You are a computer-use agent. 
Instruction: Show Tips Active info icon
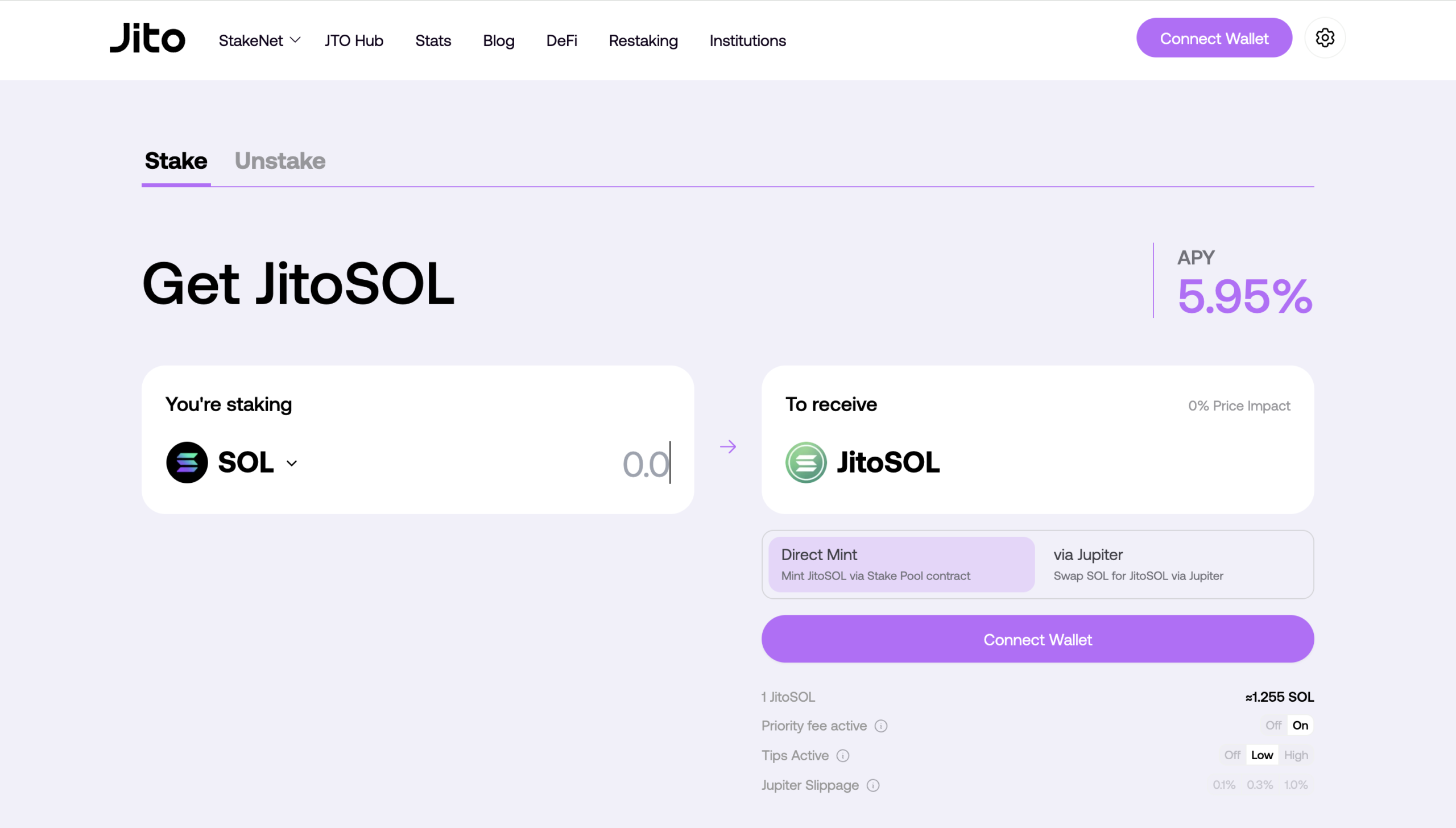[x=843, y=756]
